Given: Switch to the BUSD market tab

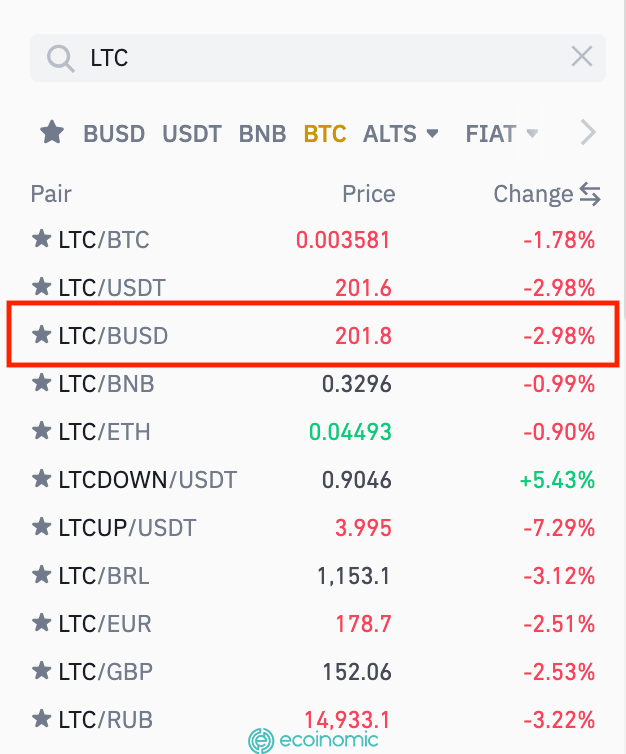Looking at the screenshot, I should click(114, 133).
